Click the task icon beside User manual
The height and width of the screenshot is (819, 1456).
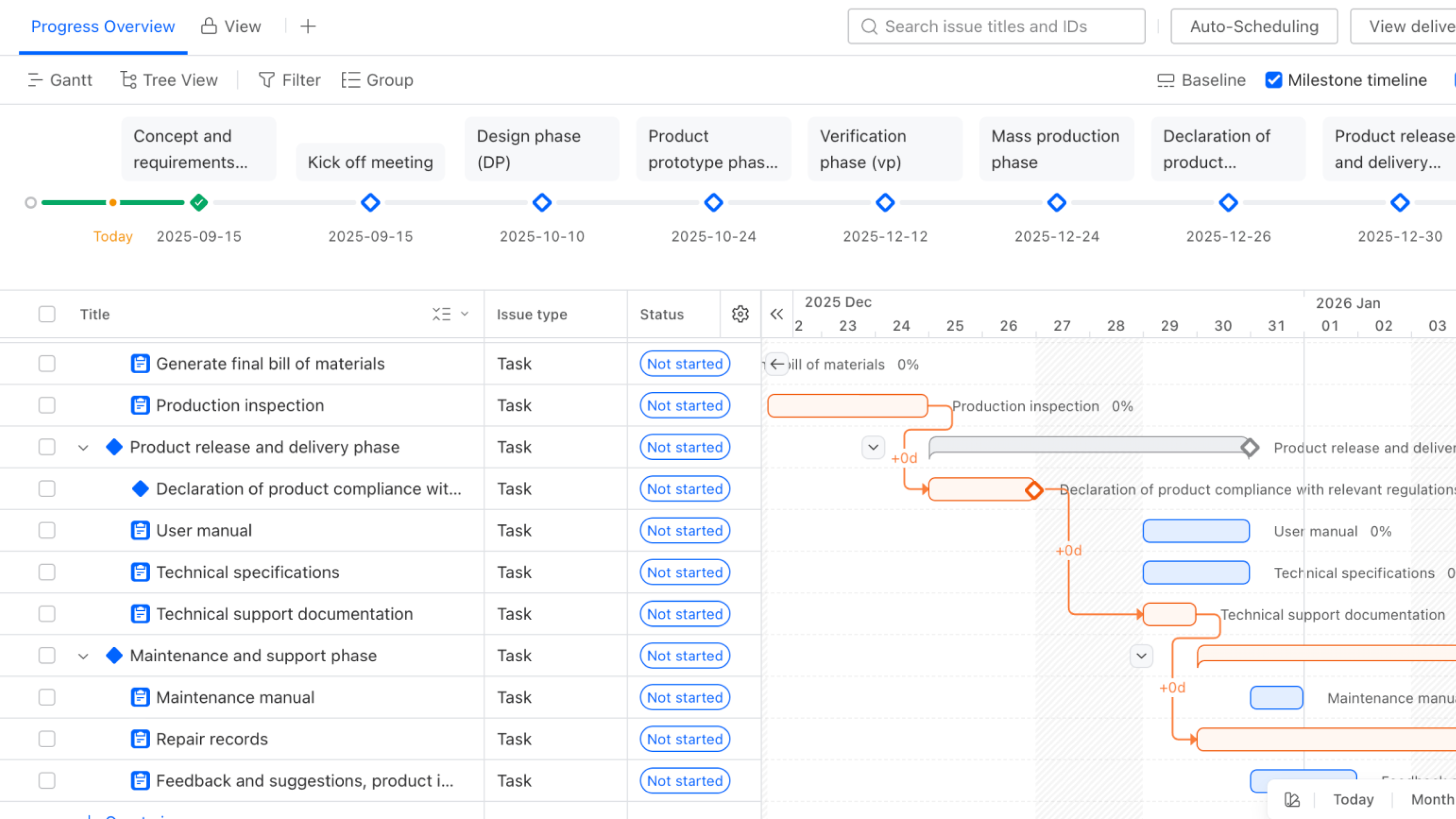point(140,530)
